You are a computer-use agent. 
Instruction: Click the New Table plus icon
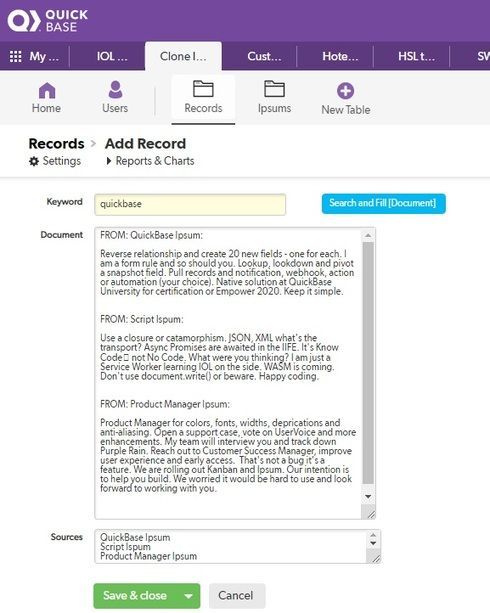pos(345,91)
